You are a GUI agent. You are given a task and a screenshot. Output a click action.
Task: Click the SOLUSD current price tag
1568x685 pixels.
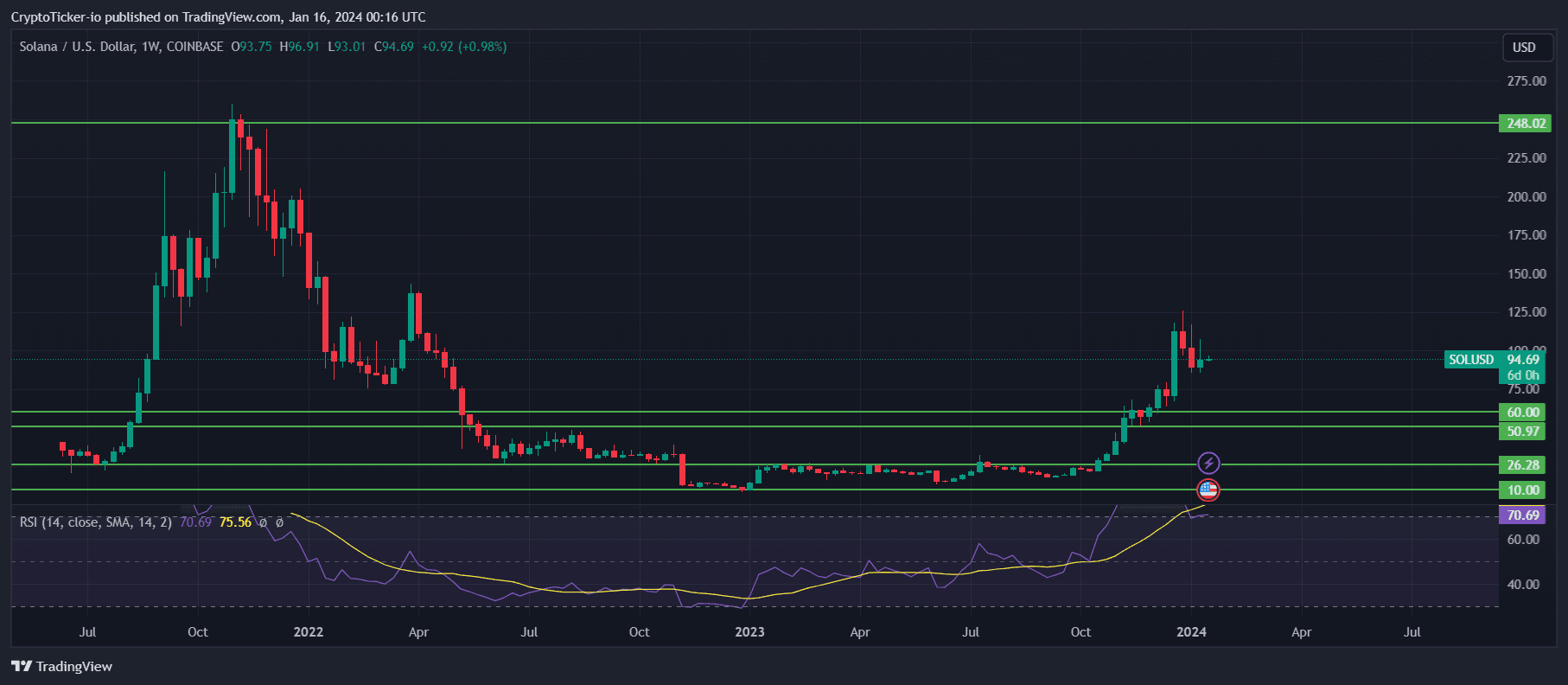tap(1470, 360)
